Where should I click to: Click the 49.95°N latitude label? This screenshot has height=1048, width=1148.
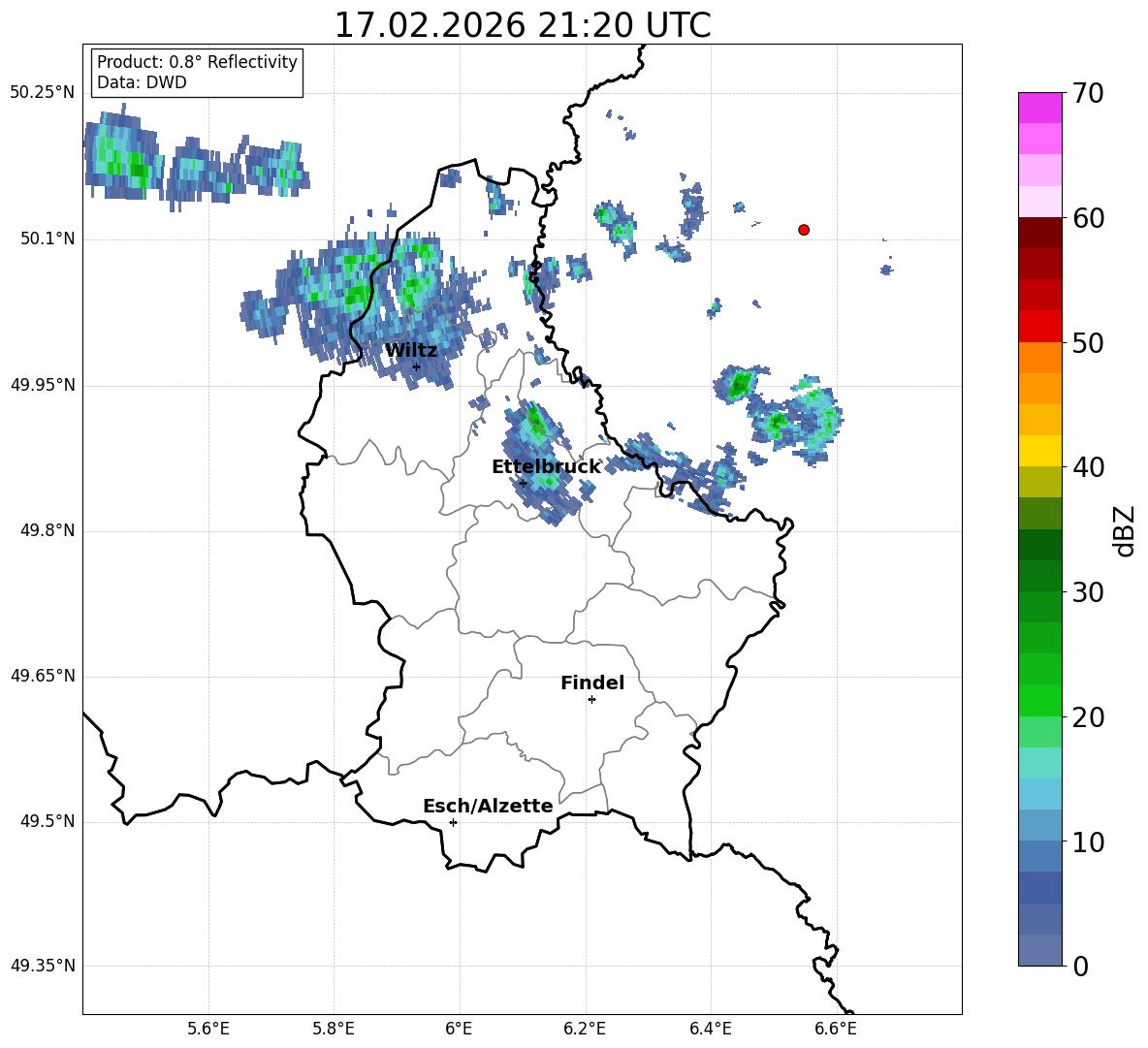pos(43,385)
